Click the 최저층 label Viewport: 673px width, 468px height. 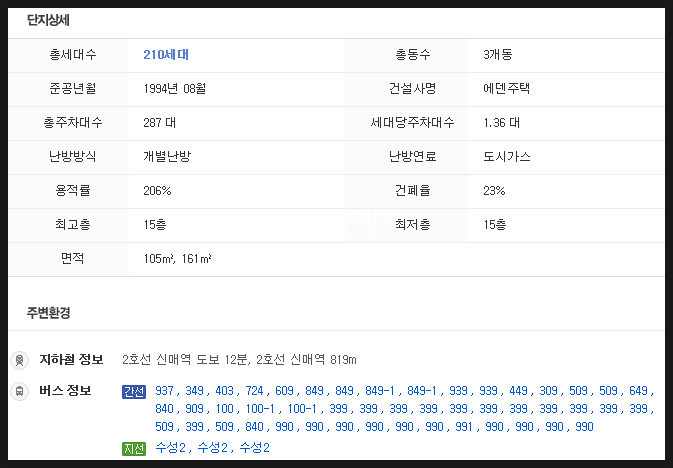click(x=412, y=225)
